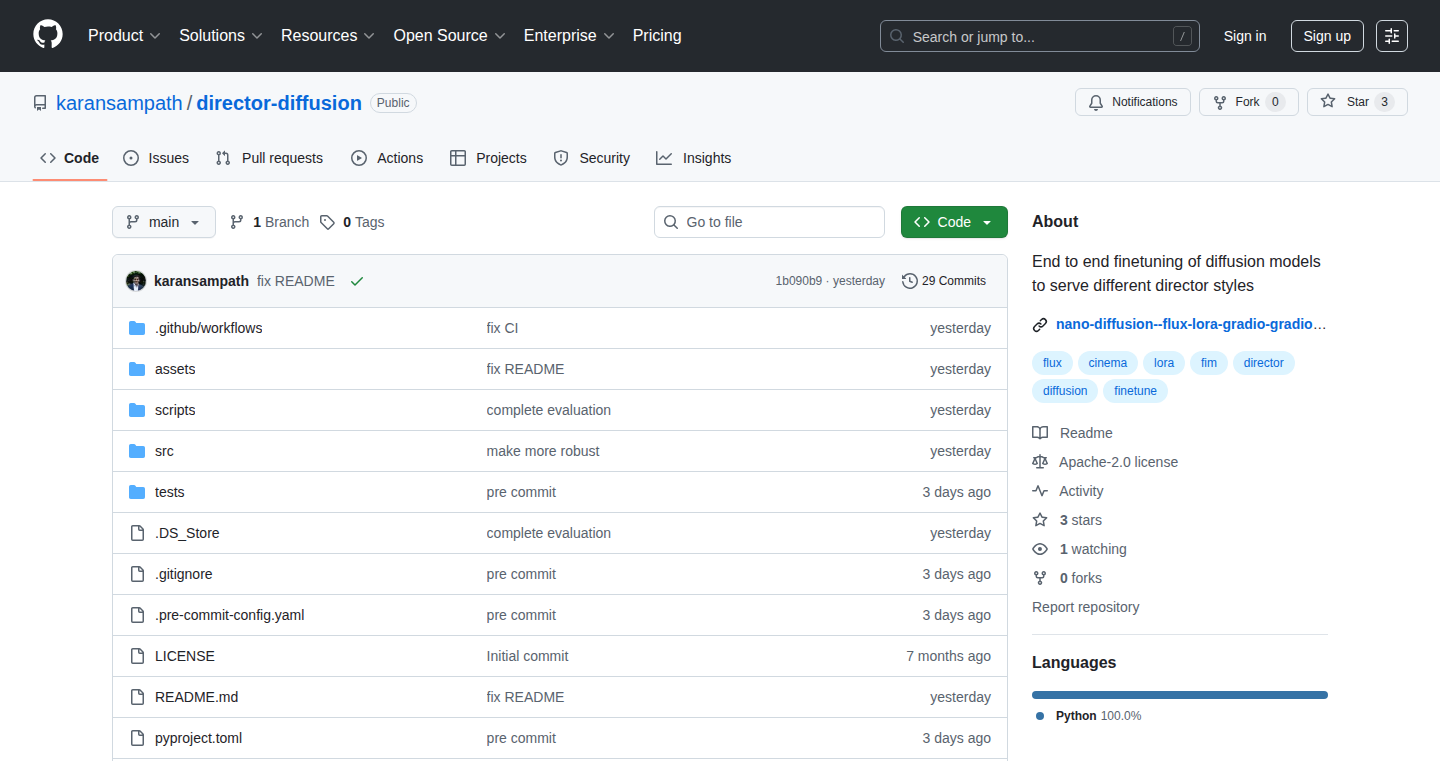Focus the Go to file field
1440x761 pixels.
point(769,222)
